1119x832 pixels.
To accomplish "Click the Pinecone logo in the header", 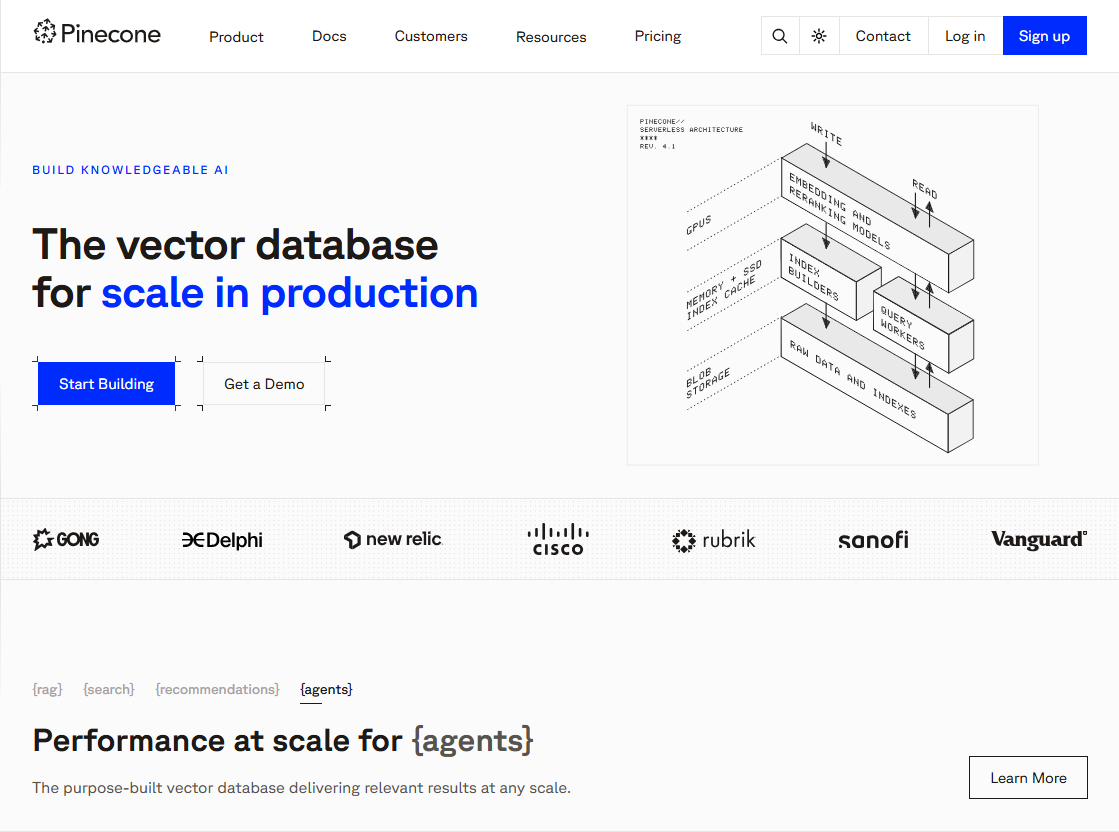I will coord(97,35).
